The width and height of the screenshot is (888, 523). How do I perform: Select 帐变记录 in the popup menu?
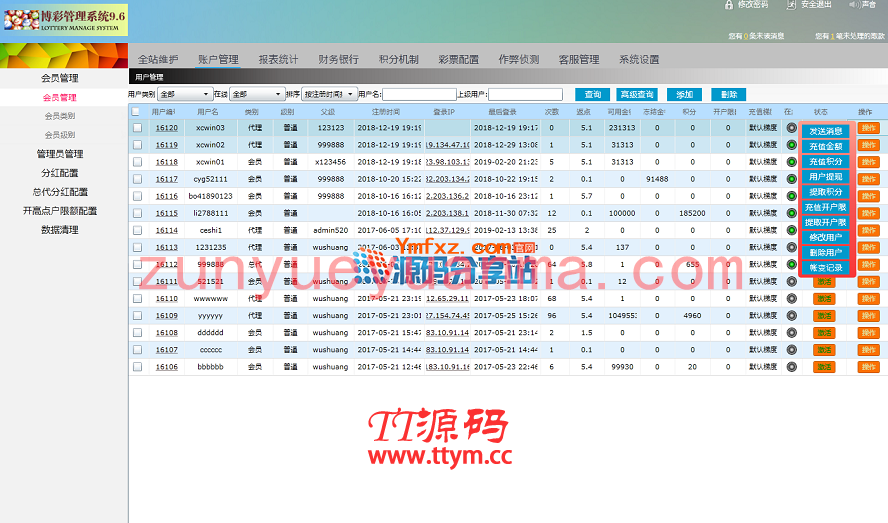coord(826,267)
